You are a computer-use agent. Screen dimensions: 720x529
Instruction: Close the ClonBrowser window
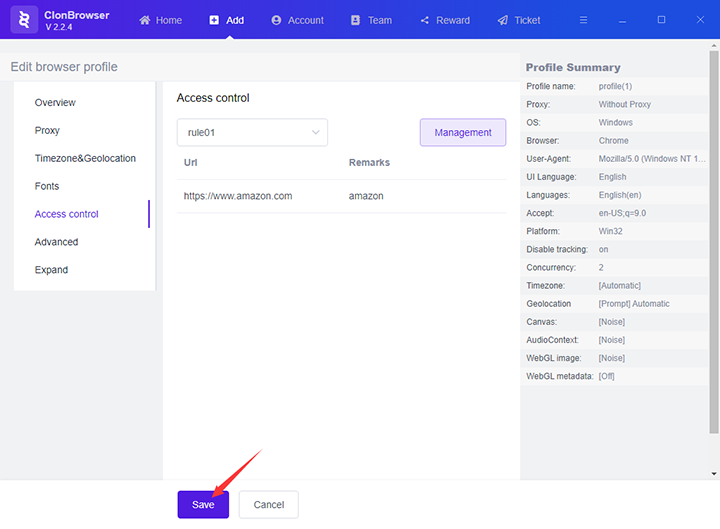tap(700, 19)
